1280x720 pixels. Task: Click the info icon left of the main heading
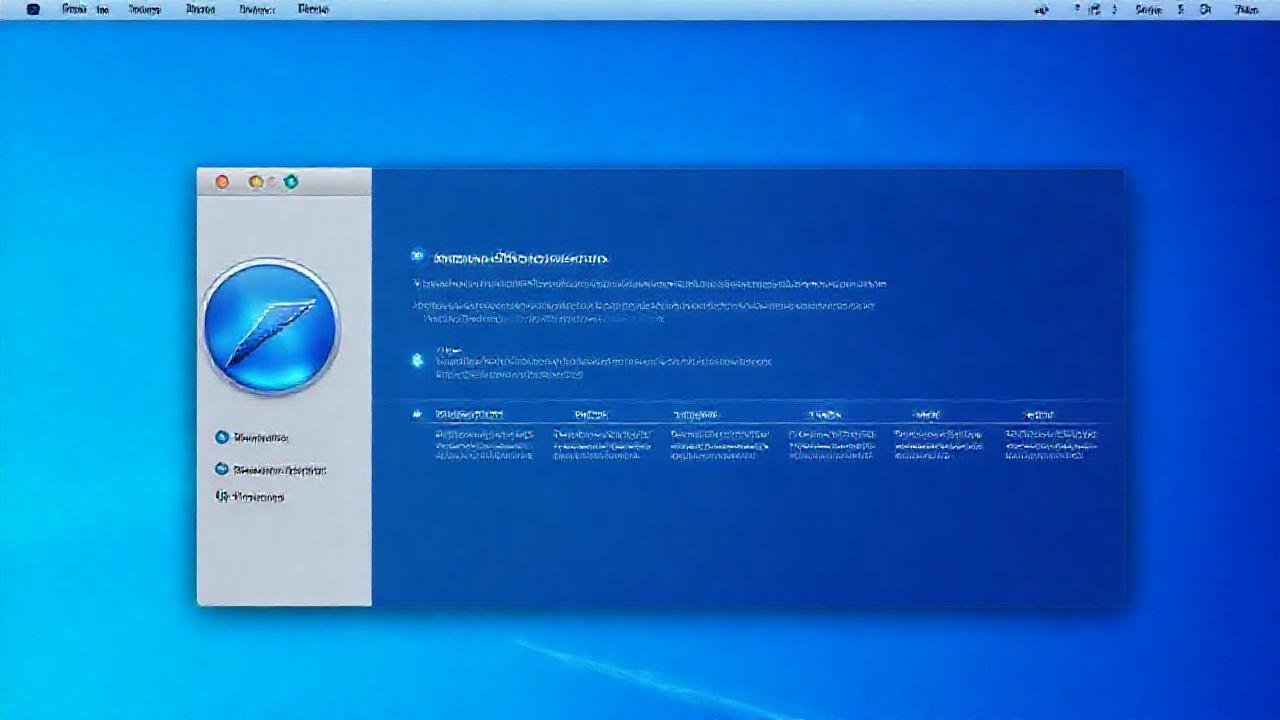click(417, 256)
